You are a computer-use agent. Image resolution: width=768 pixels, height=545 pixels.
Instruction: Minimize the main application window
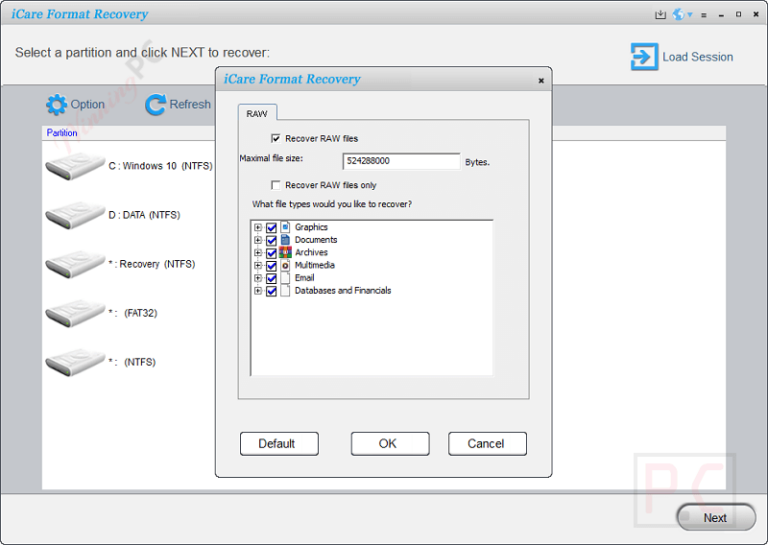click(721, 15)
